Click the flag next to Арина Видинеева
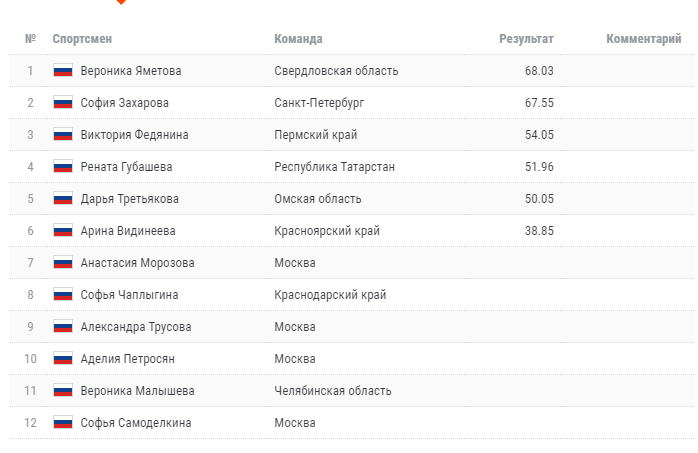This screenshot has width=698, height=453. 63,231
